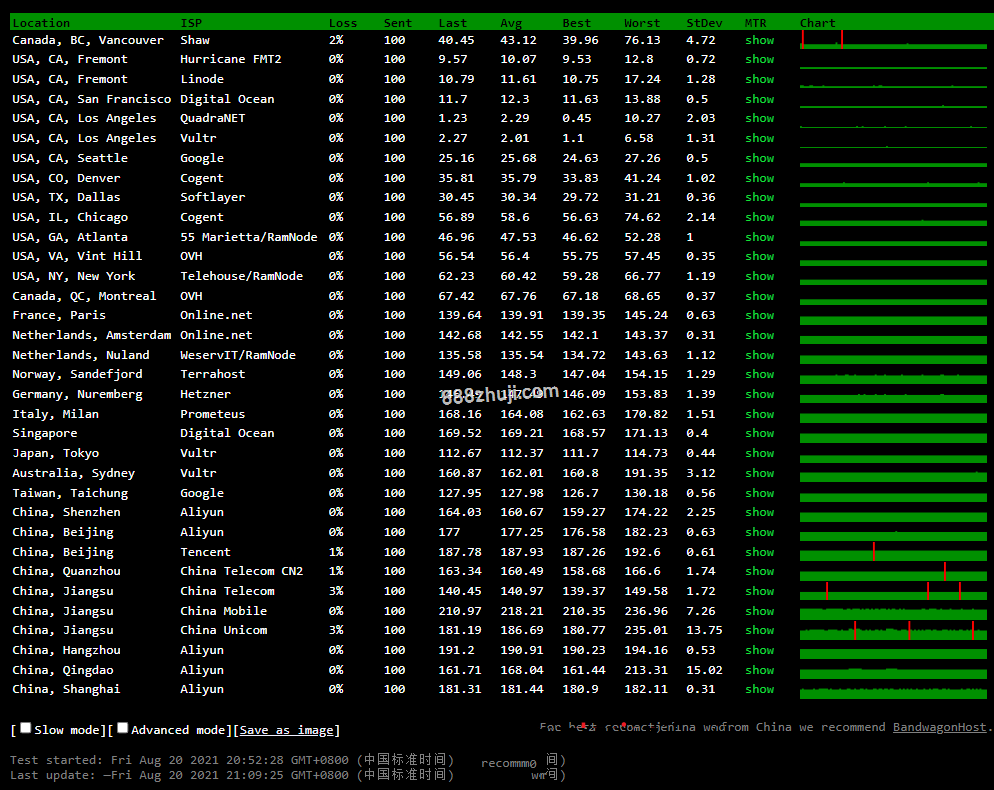Image resolution: width=994 pixels, height=790 pixels.
Task: Select the 'China Mobile' ISP text
Action: click(x=224, y=611)
